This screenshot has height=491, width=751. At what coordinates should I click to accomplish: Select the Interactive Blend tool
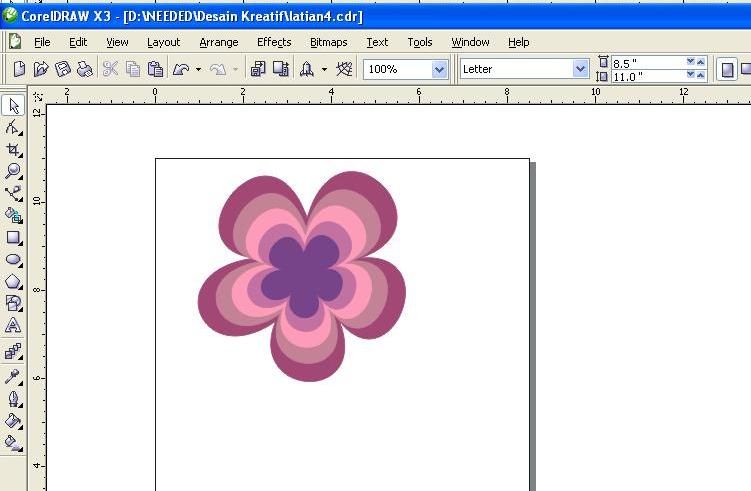click(x=13, y=352)
